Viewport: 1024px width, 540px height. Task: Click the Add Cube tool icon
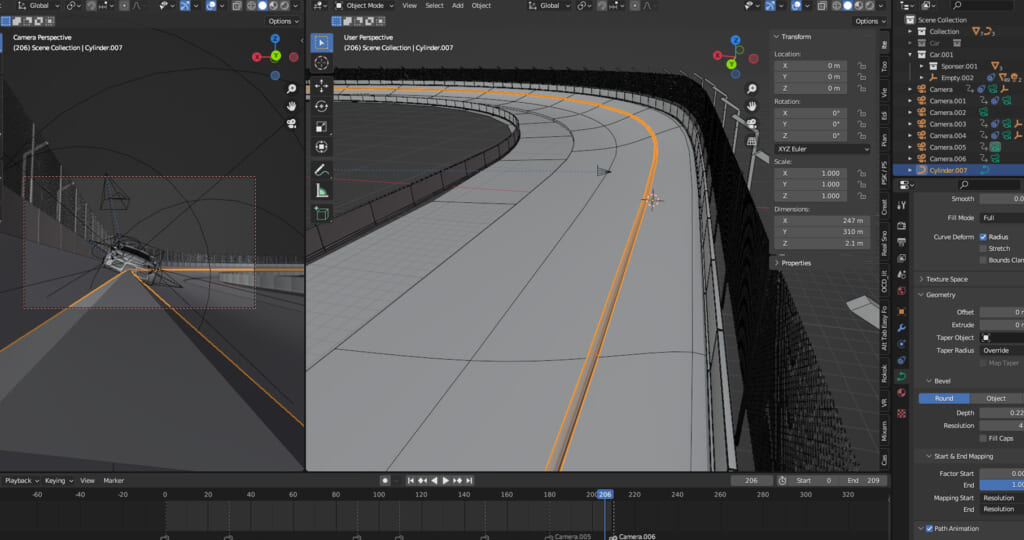click(x=321, y=213)
